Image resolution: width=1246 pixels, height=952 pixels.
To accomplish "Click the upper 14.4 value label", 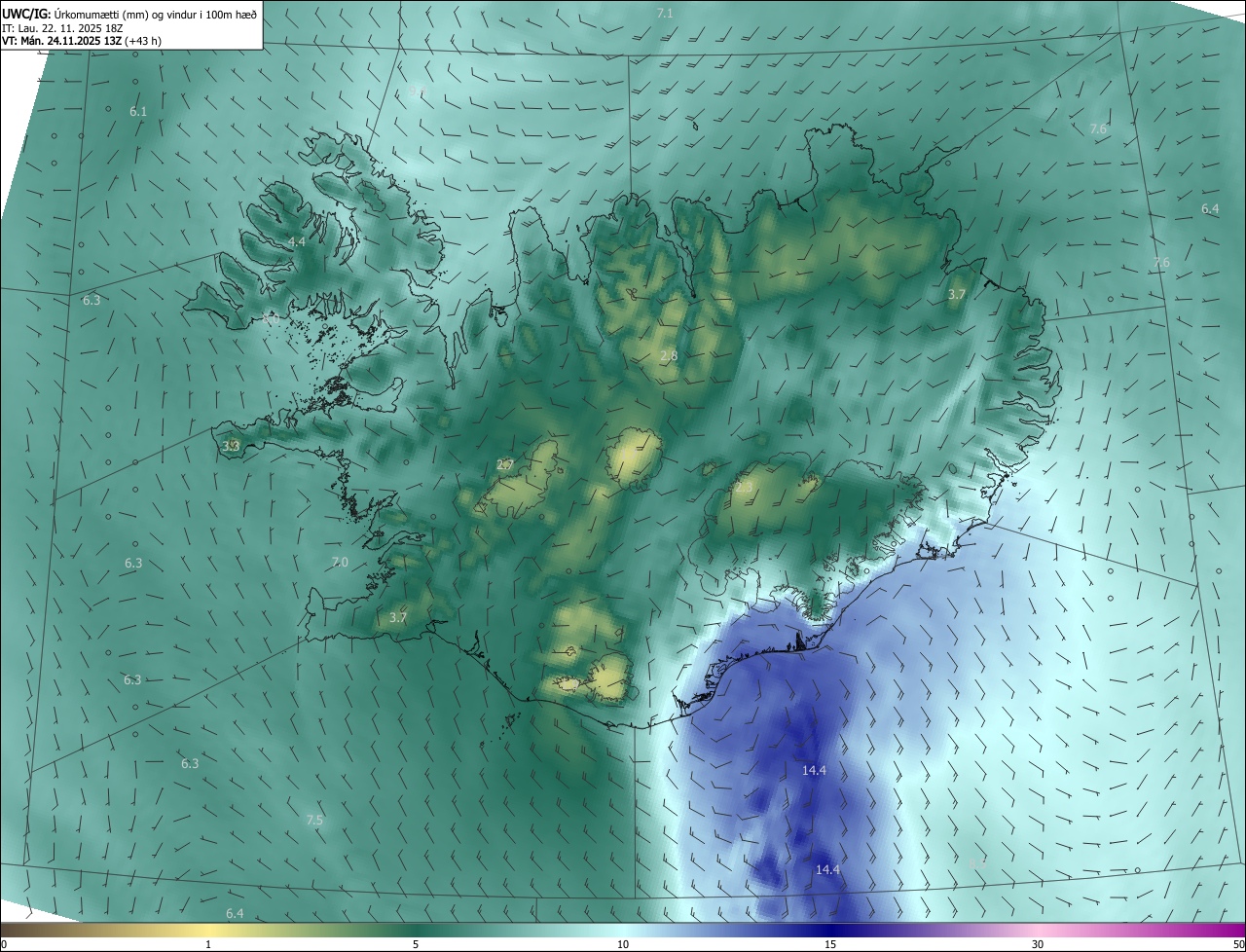I will tap(814, 770).
